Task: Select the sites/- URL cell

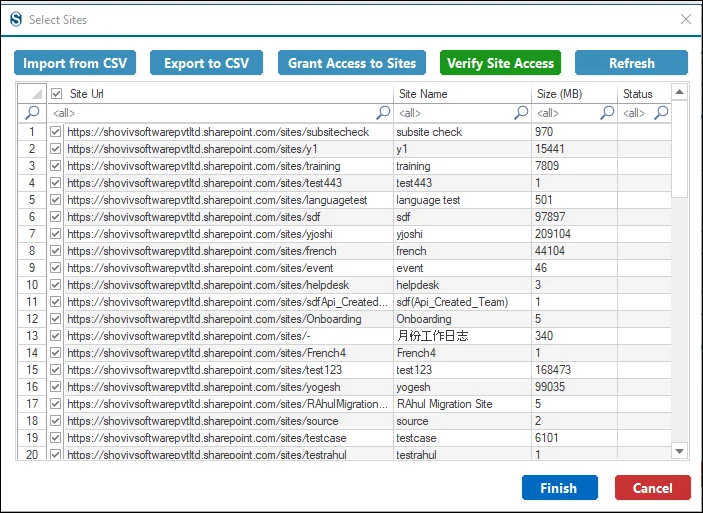Action: click(229, 336)
